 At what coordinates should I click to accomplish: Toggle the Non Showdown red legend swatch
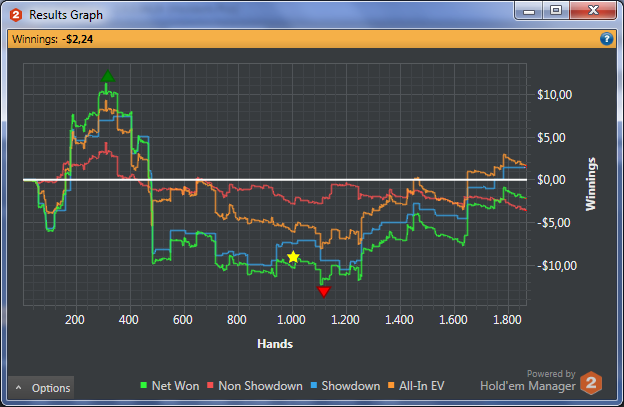click(211, 385)
